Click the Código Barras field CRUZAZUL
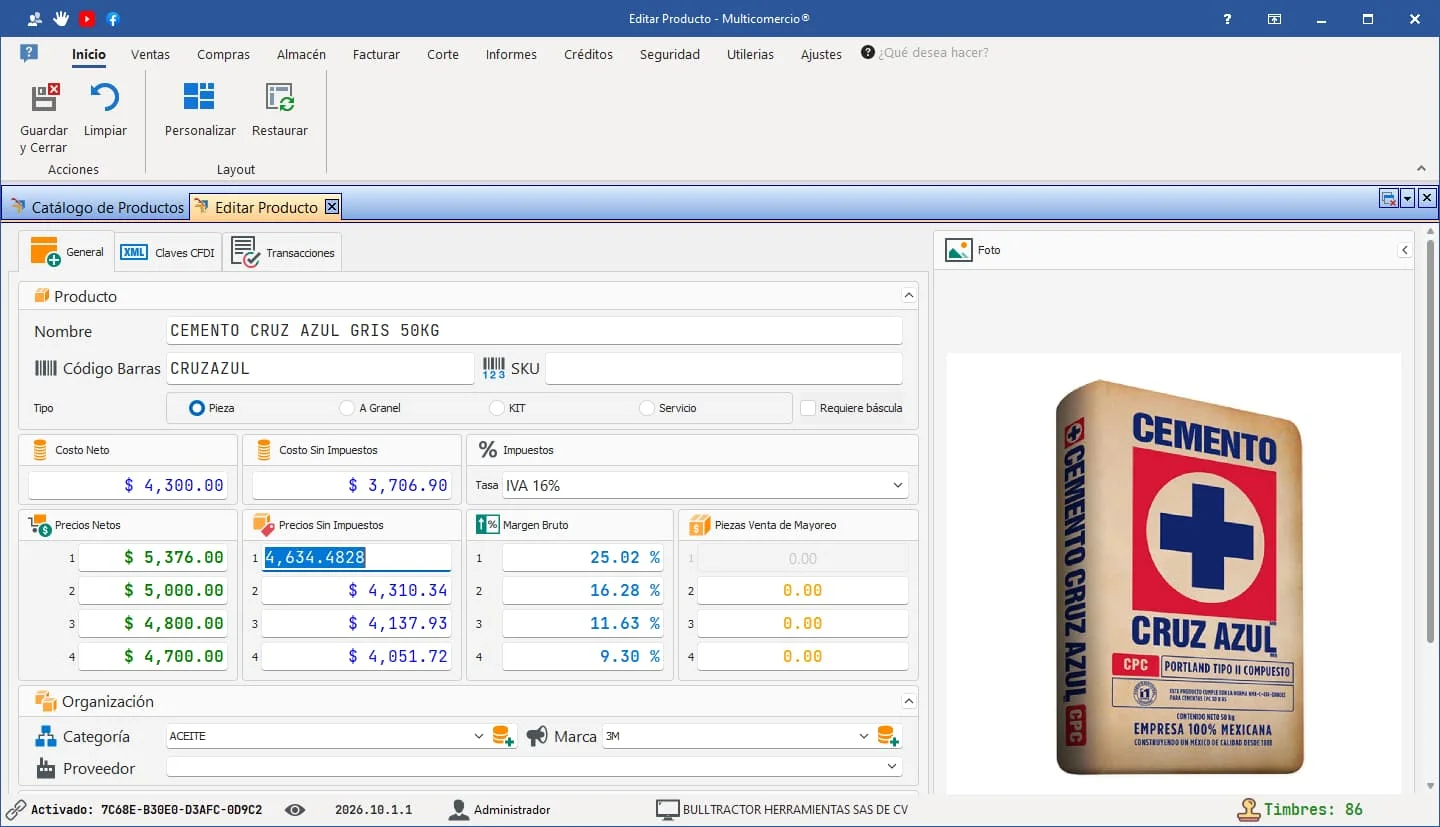Screen dimensions: 1440x827 320,368
